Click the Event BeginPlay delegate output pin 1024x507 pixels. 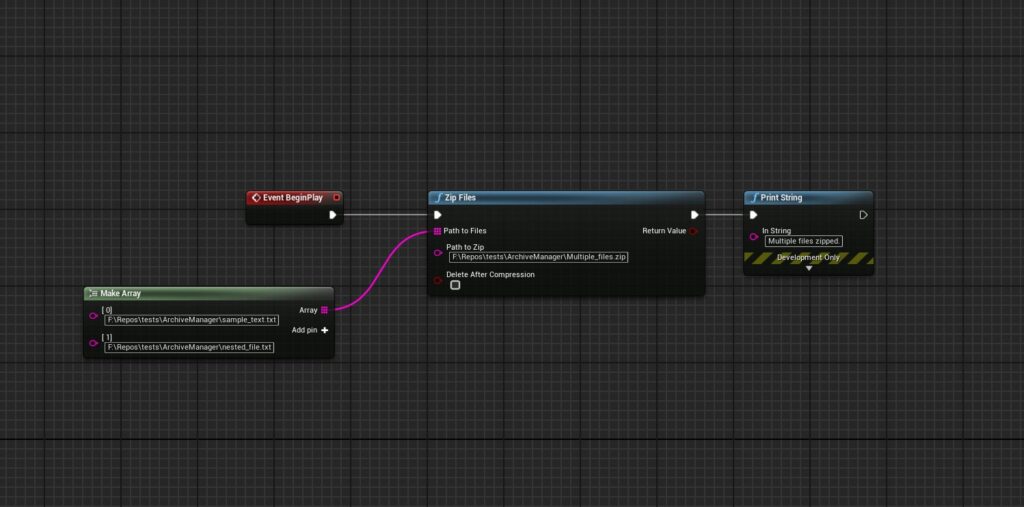(336, 197)
